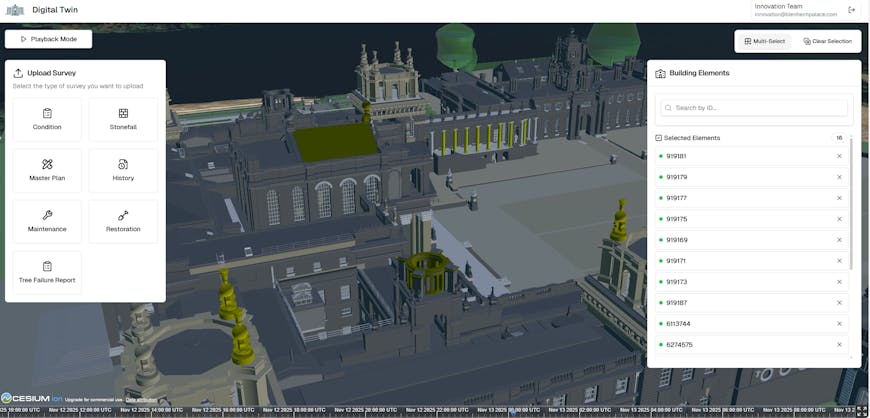This screenshot has width=870, height=418.
Task: Toggle Multi-Select mode
Action: tap(765, 42)
